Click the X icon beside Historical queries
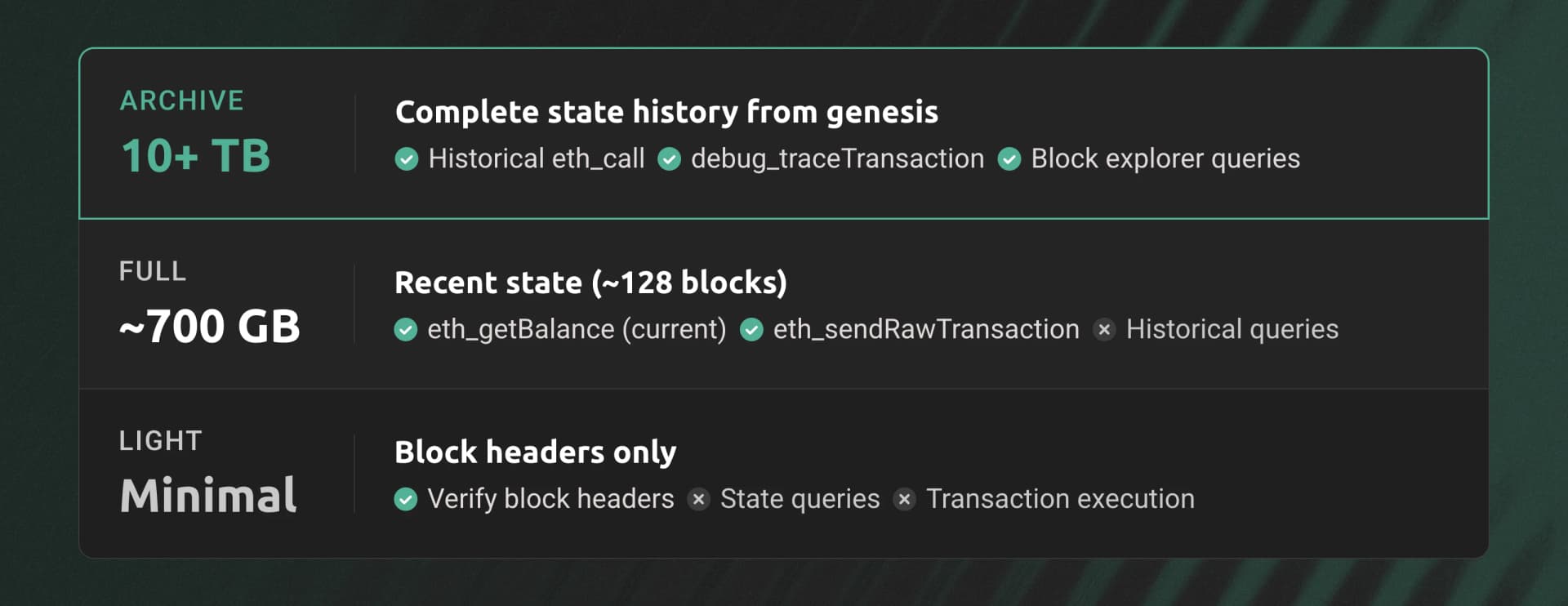This screenshot has height=606, width=1568. [x=1104, y=330]
